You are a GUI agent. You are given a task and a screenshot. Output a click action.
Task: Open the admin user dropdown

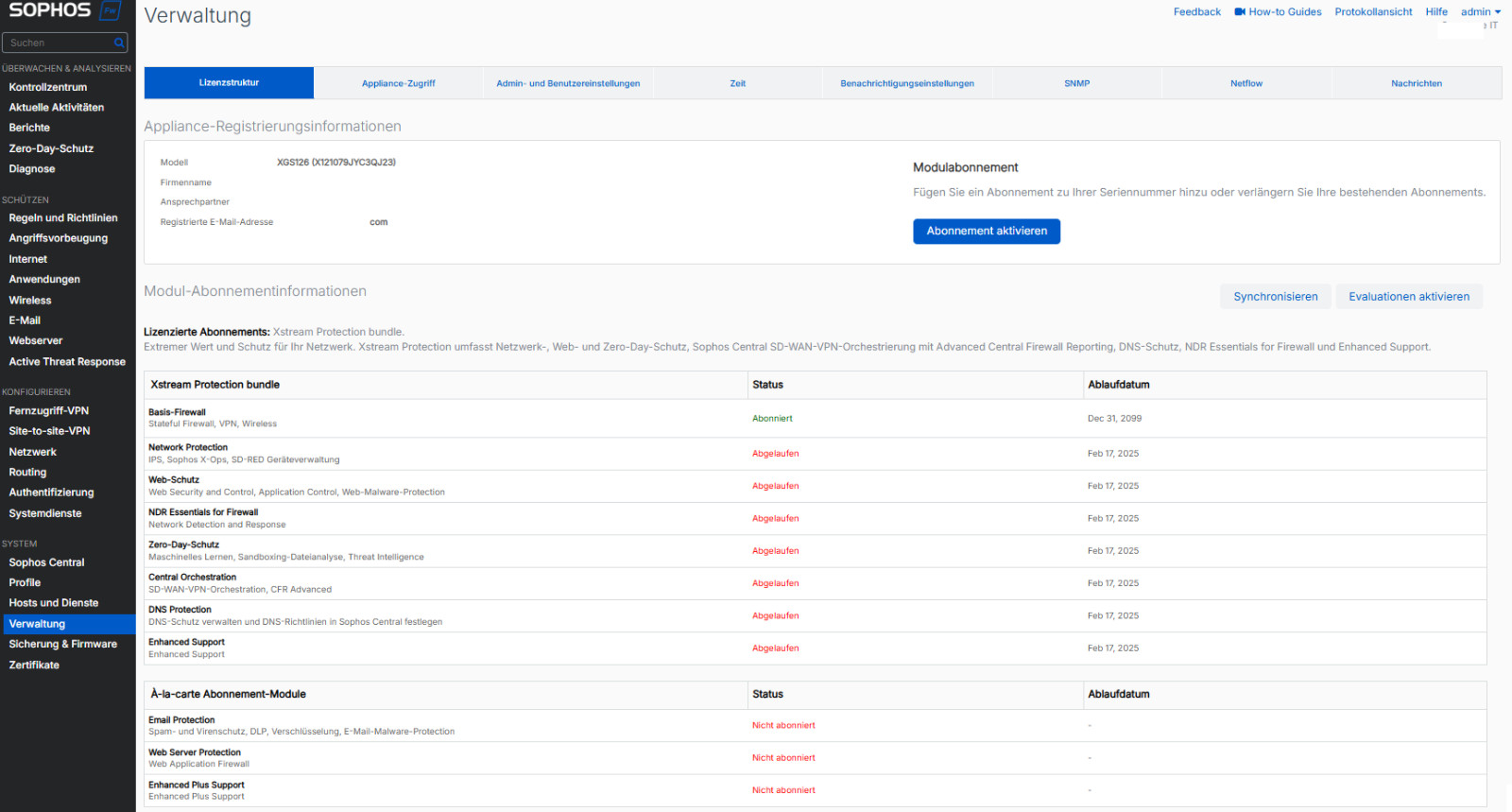pos(1480,12)
